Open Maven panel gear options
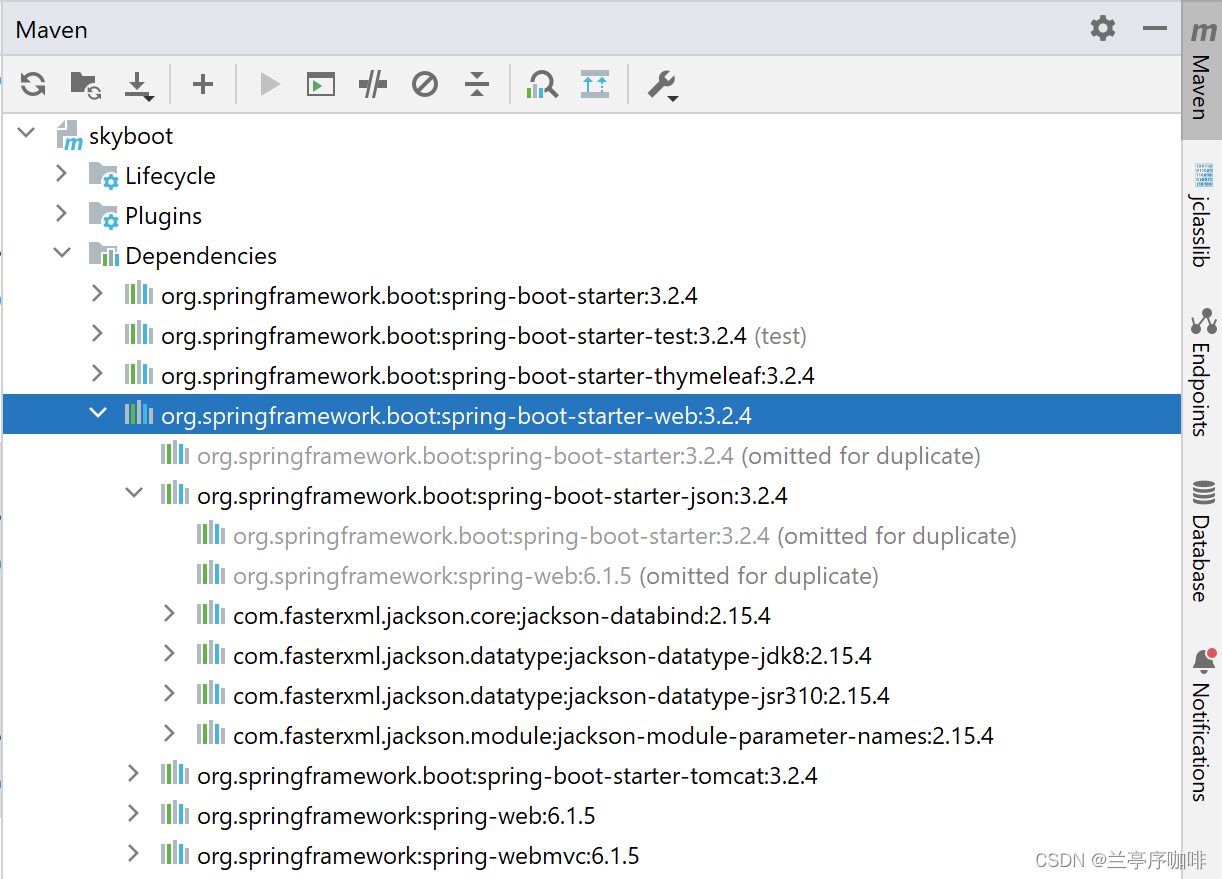1222x879 pixels. (x=1103, y=28)
